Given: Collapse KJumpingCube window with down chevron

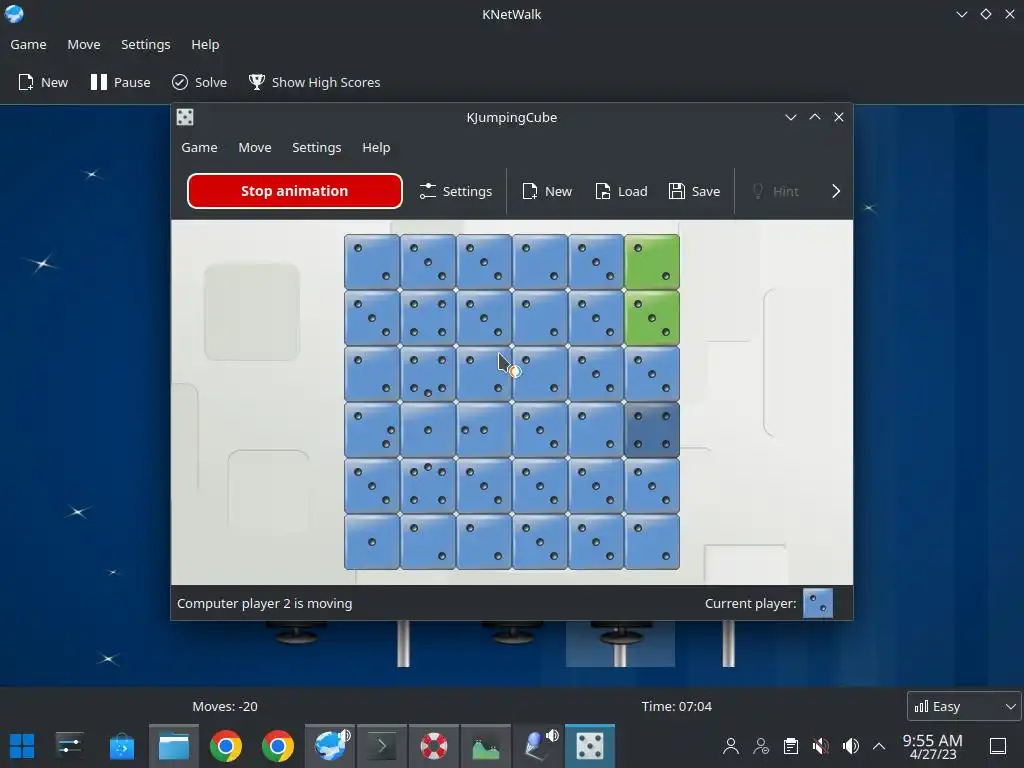Looking at the screenshot, I should pos(791,118).
